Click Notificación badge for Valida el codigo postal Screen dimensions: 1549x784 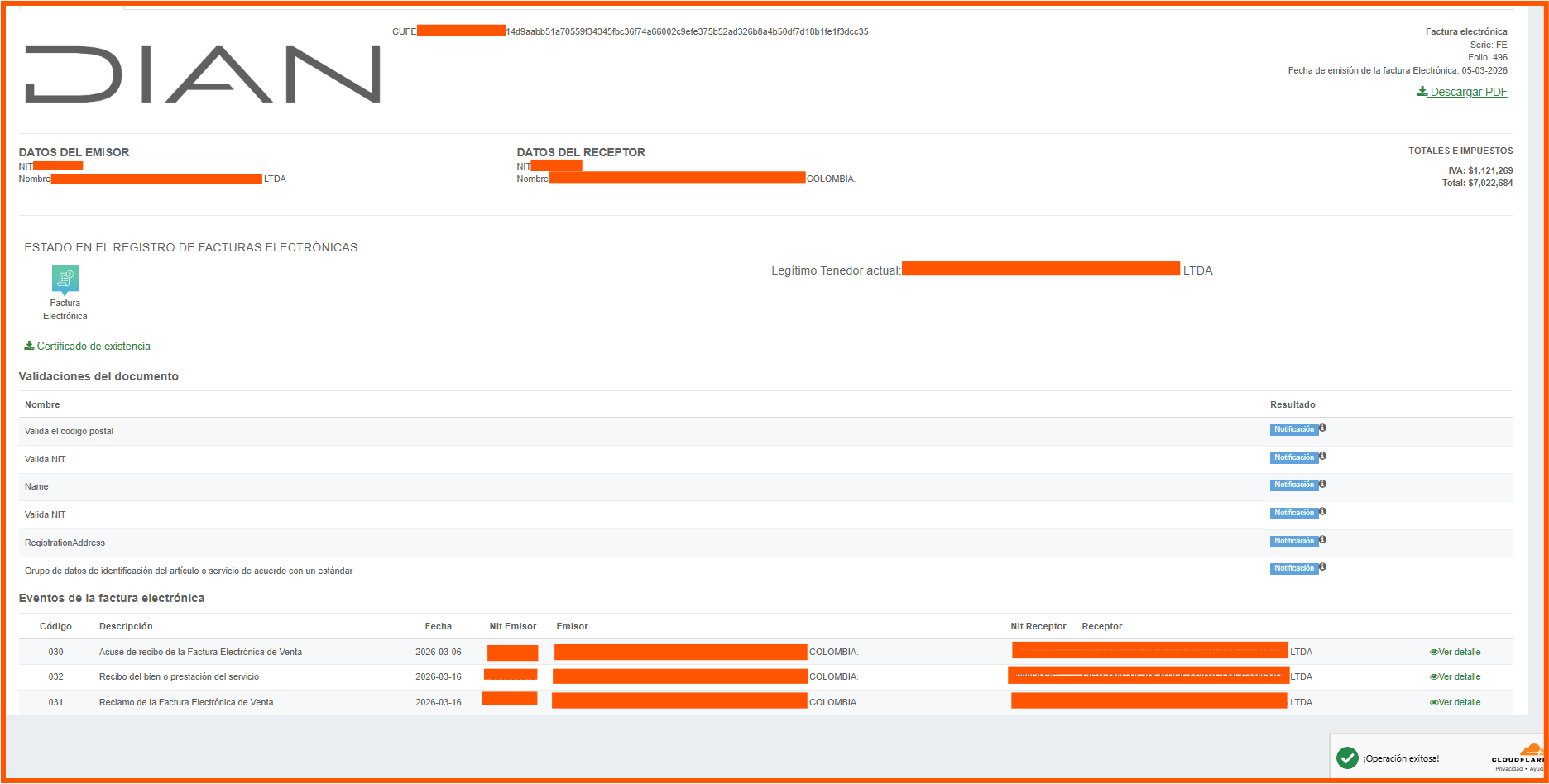1294,430
